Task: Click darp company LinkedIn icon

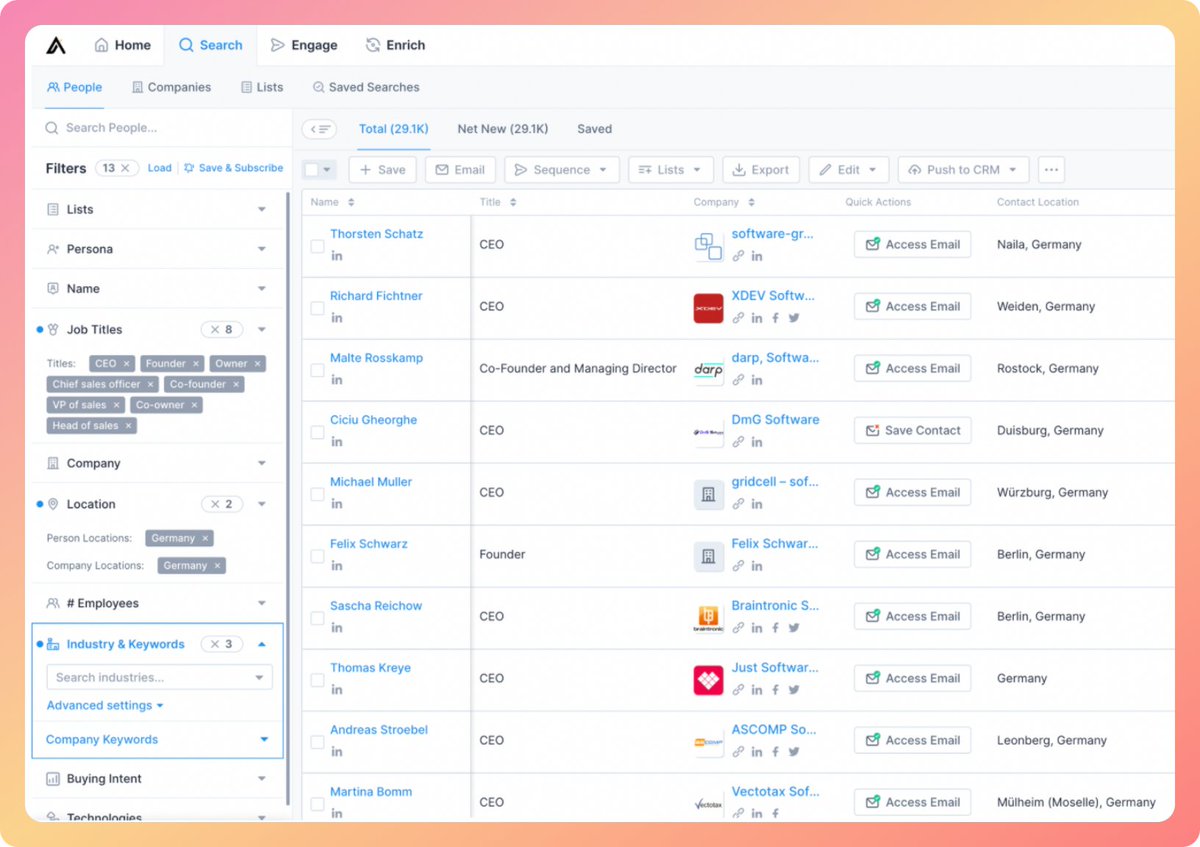Action: [757, 380]
